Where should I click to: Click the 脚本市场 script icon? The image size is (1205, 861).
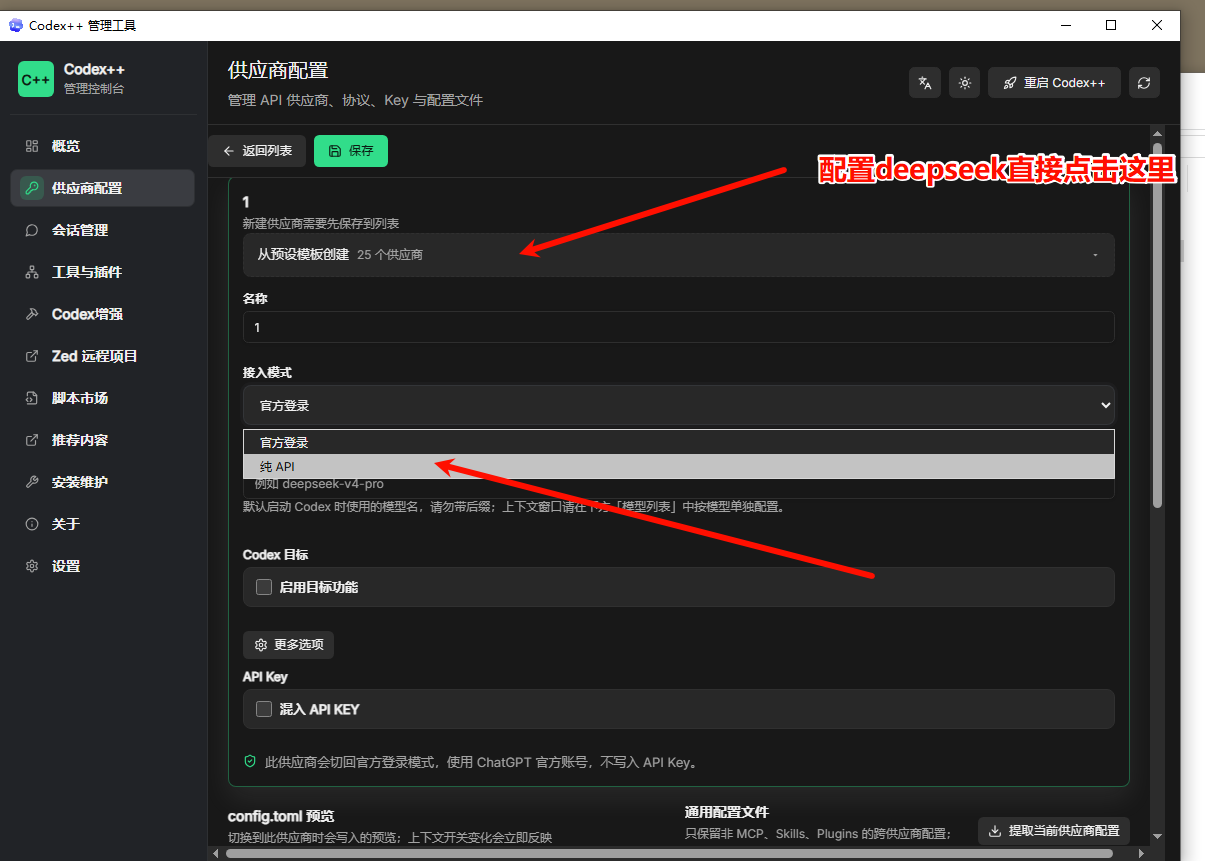click(32, 398)
